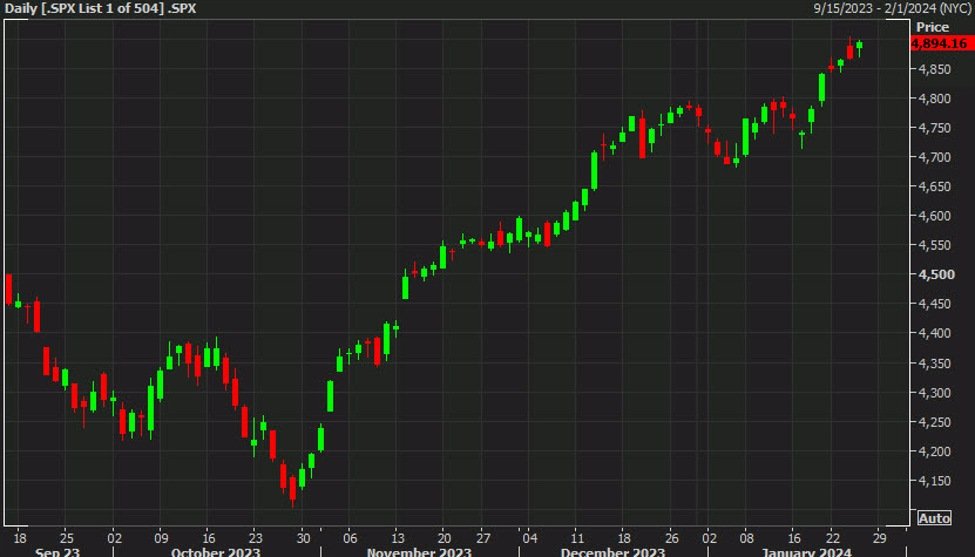Click the 13 date tick in November
Viewport: 975px width, 557px height.
(x=397, y=538)
